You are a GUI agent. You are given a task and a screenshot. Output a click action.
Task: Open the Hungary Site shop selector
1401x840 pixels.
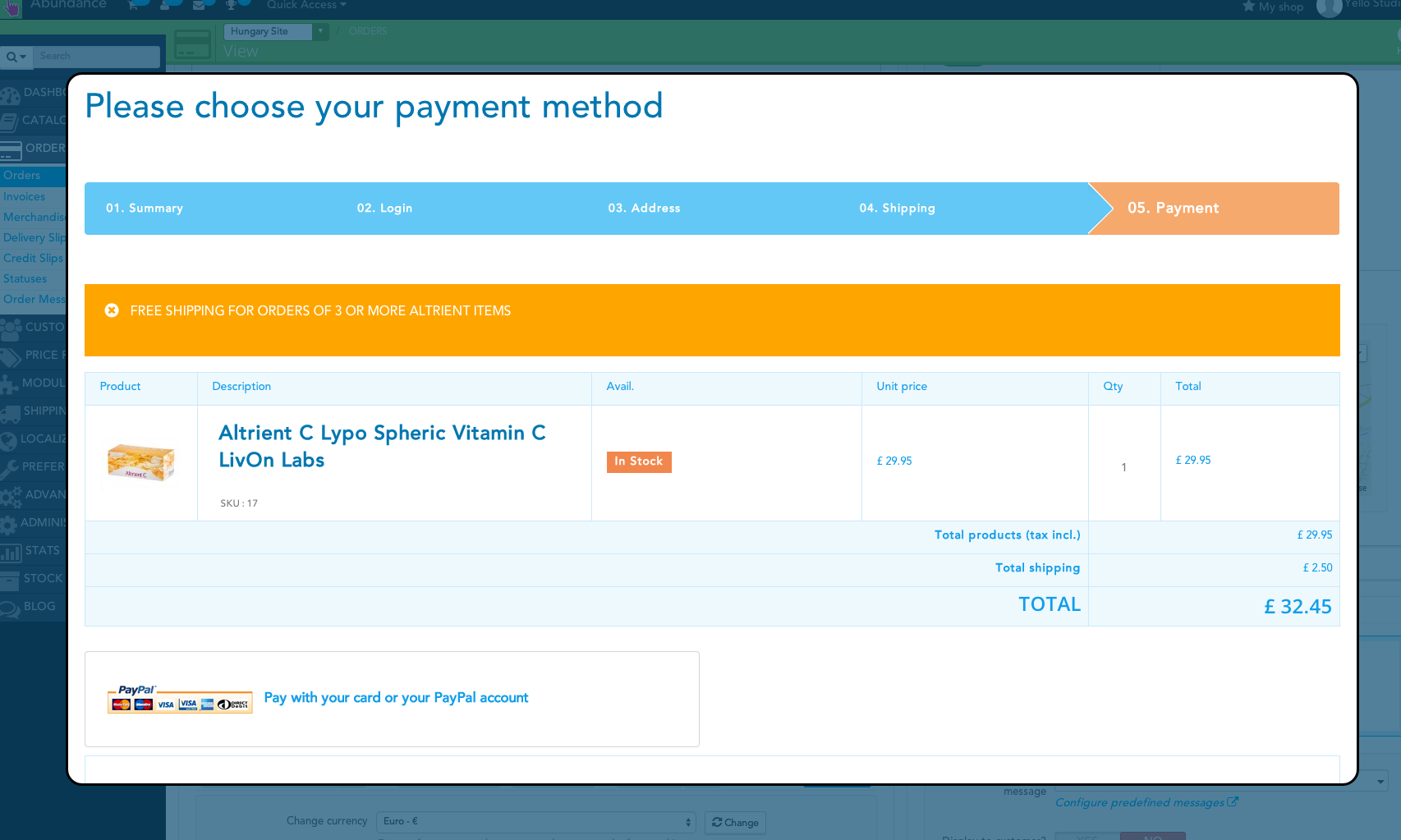pos(276,31)
